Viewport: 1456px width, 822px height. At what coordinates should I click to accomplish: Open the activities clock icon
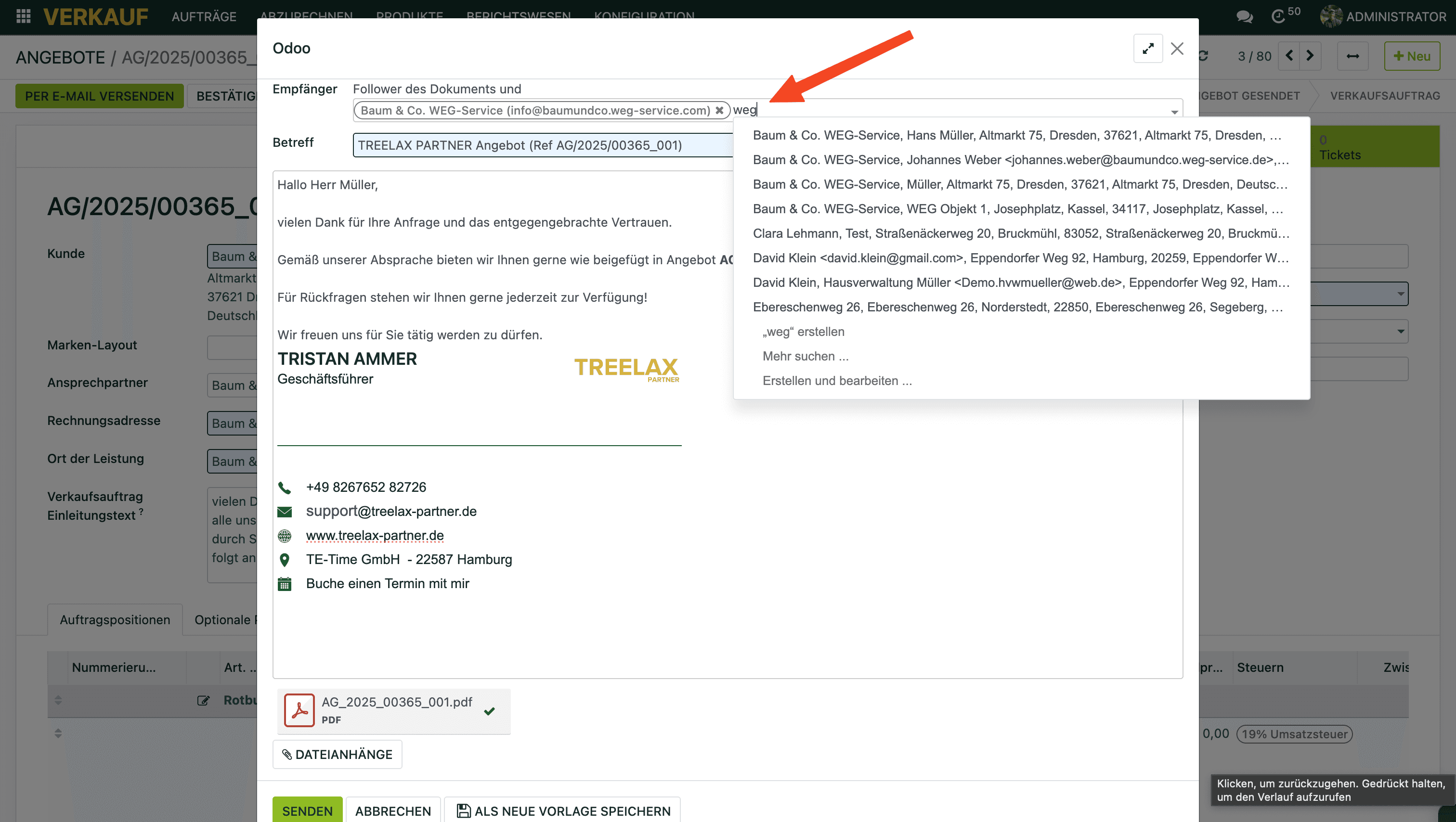click(x=1278, y=16)
